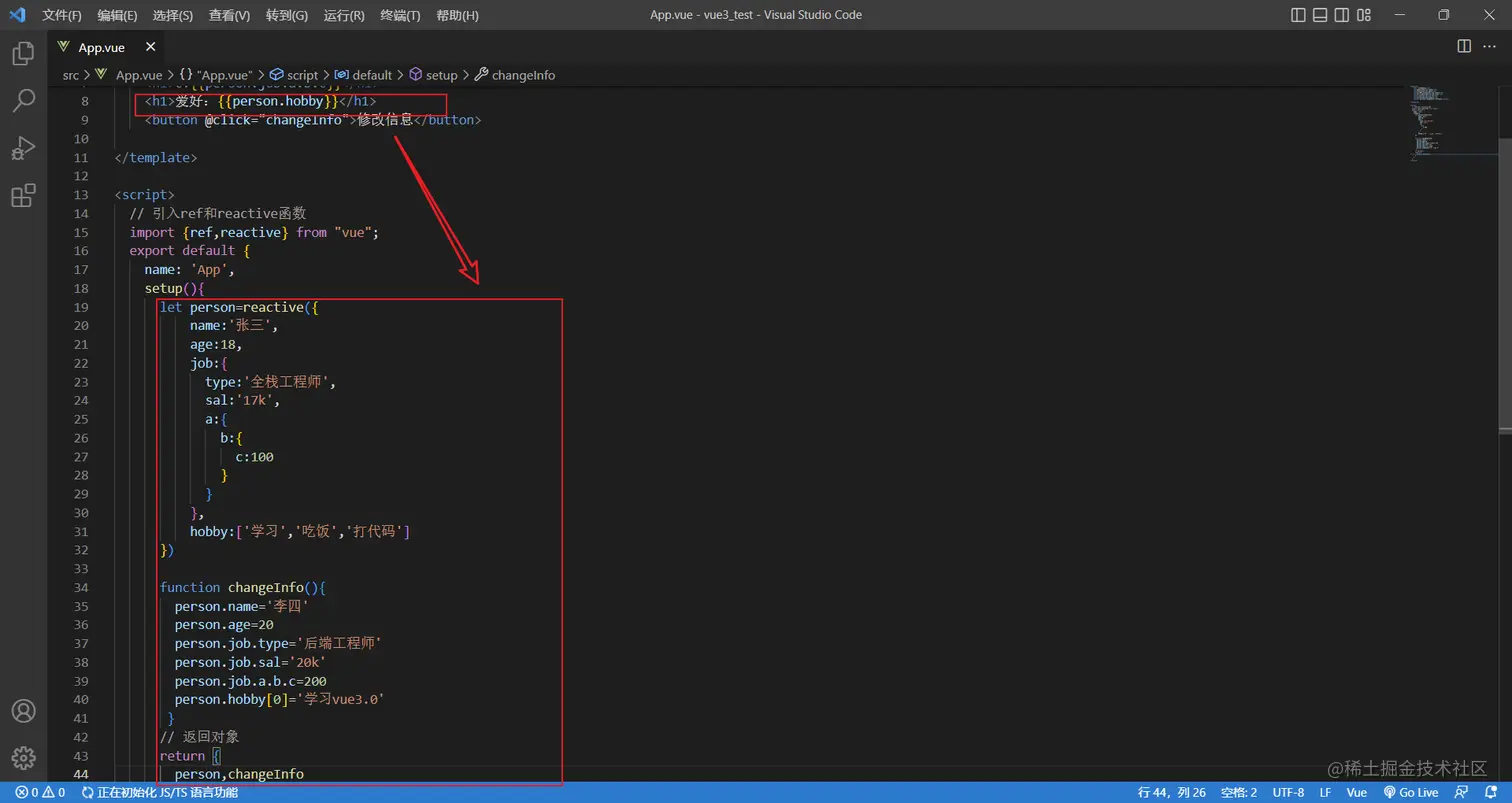The image size is (1512, 803).
Task: Click the 'c:100' property line
Action: 255,456
